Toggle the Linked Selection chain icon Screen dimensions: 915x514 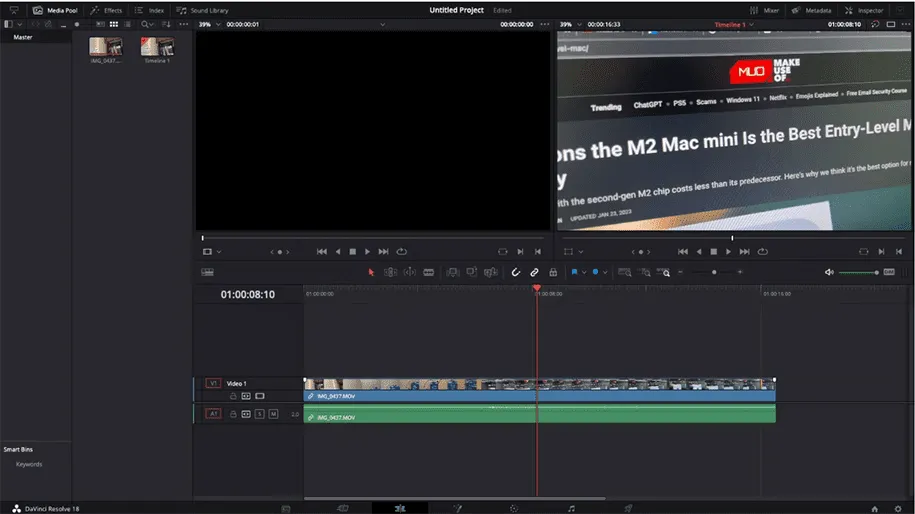tap(534, 272)
